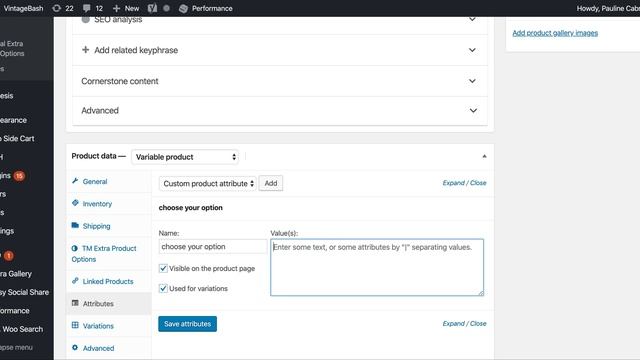The height and width of the screenshot is (360, 640).
Task: Click the gray SEO analysis status dot
Action: pyautogui.click(x=85, y=20)
